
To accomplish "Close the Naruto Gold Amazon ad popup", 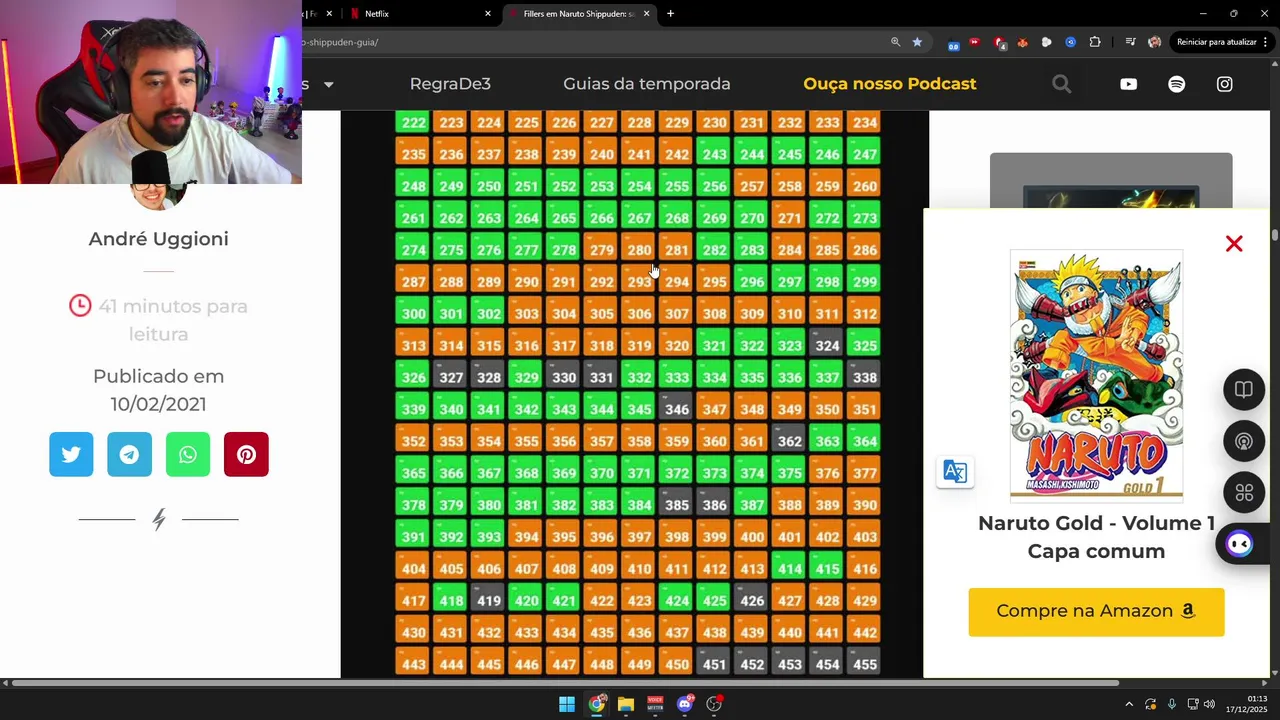I will pos(1234,244).
